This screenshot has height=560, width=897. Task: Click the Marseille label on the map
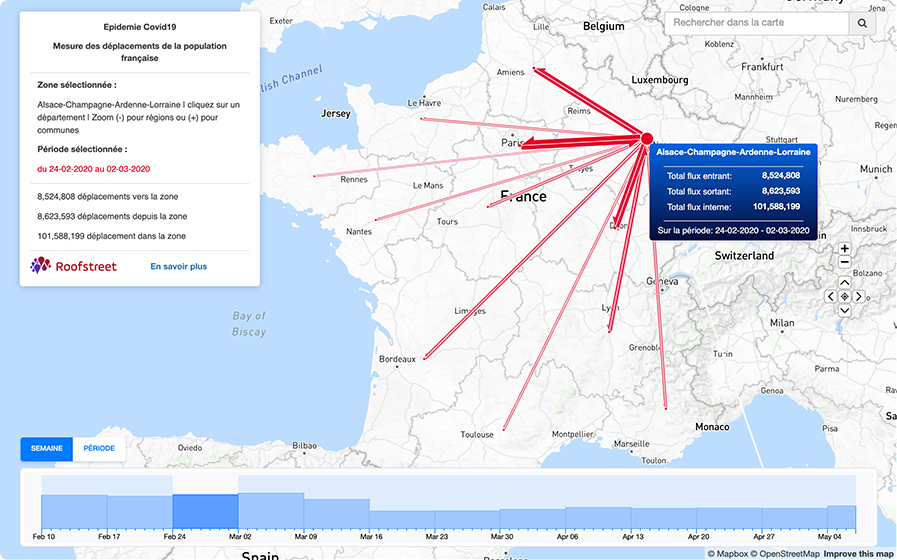tap(632, 444)
